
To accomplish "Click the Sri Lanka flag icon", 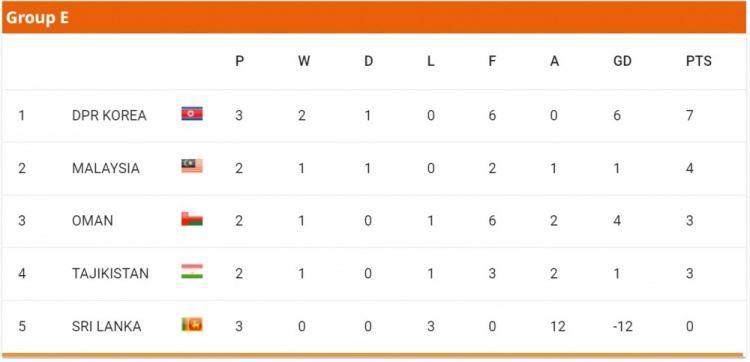I will (192, 324).
